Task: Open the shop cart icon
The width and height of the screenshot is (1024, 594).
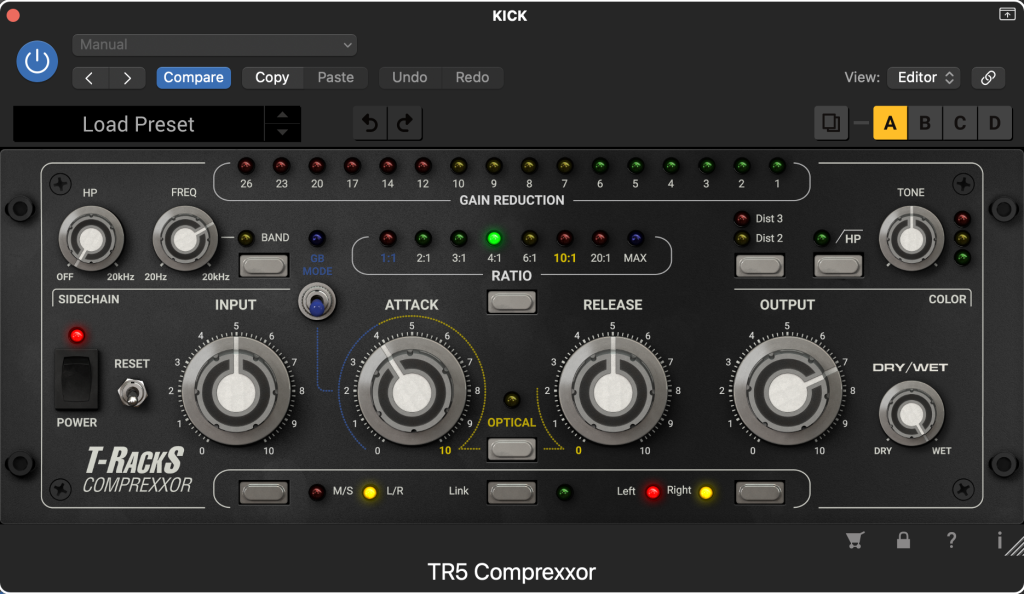Action: [855, 541]
